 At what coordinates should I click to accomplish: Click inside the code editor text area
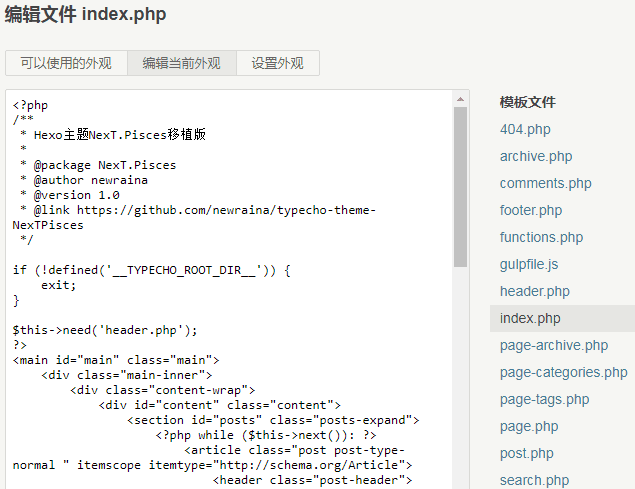[x=230, y=300]
